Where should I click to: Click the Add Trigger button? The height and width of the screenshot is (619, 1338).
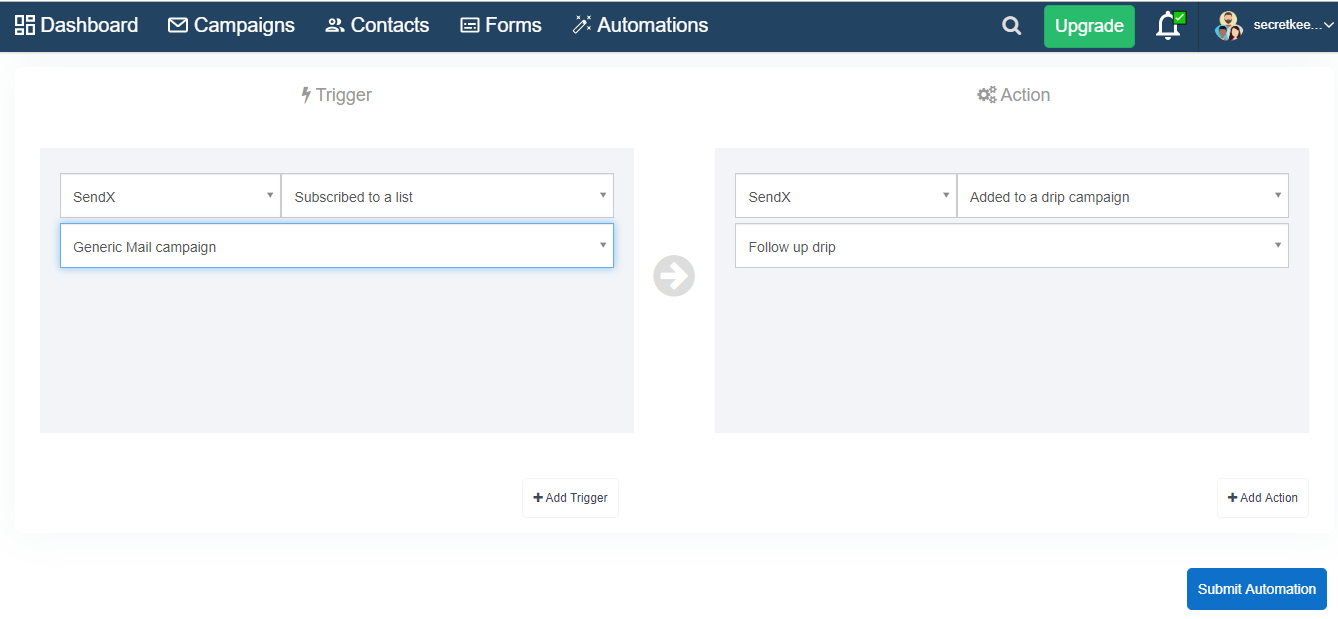pyautogui.click(x=570, y=498)
